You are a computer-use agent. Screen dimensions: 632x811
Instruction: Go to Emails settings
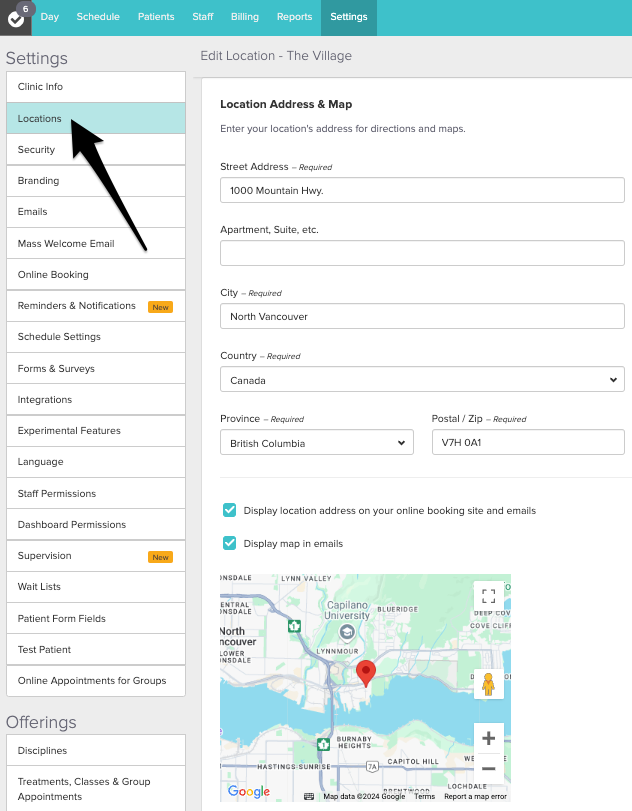(96, 212)
